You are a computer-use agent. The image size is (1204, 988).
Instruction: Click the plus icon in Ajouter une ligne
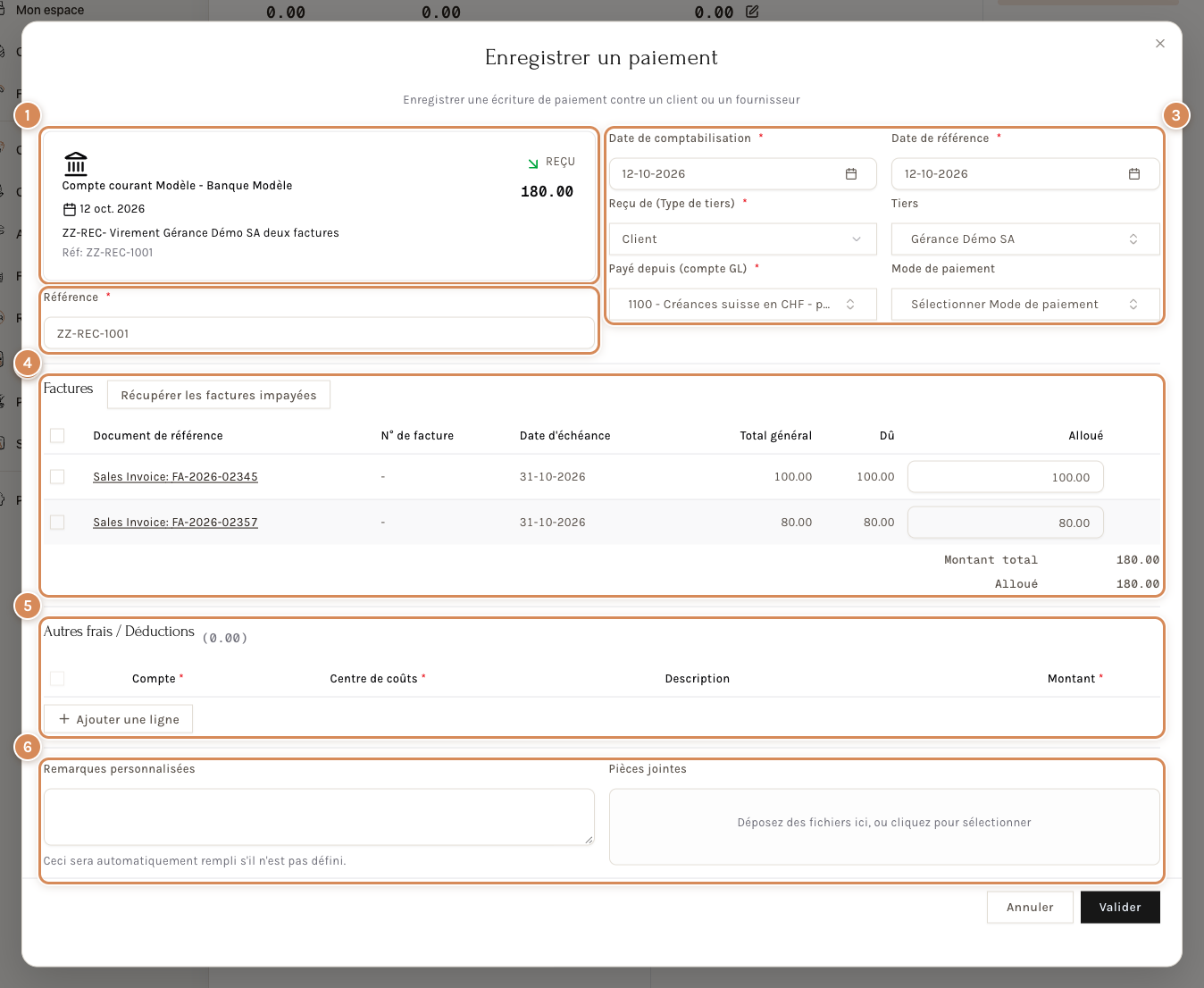point(64,719)
